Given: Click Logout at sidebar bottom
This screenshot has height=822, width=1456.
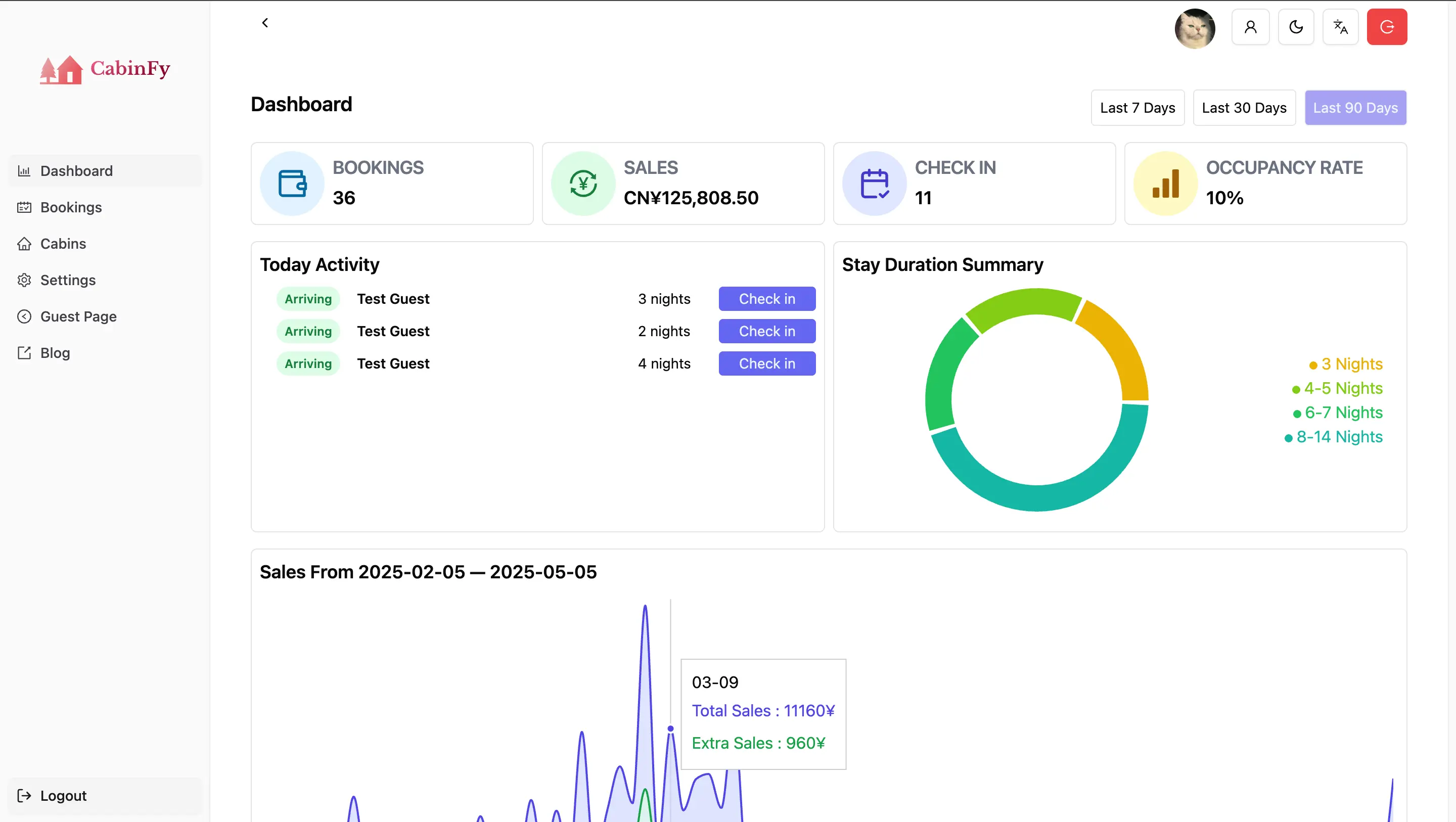Looking at the screenshot, I should [63, 795].
